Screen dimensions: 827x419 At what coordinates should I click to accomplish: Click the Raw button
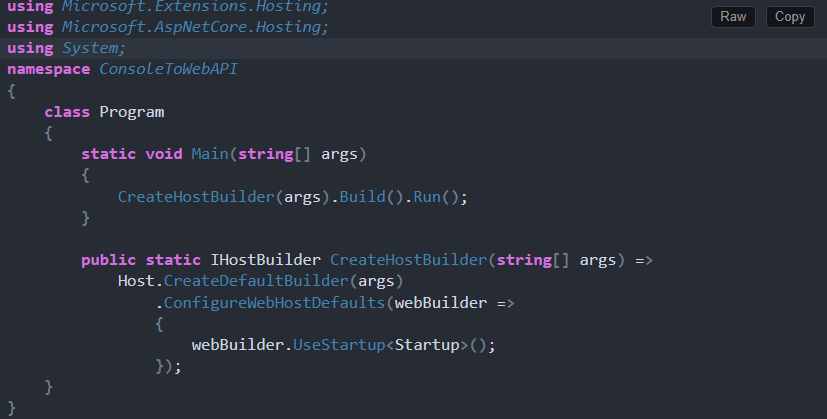click(x=733, y=17)
